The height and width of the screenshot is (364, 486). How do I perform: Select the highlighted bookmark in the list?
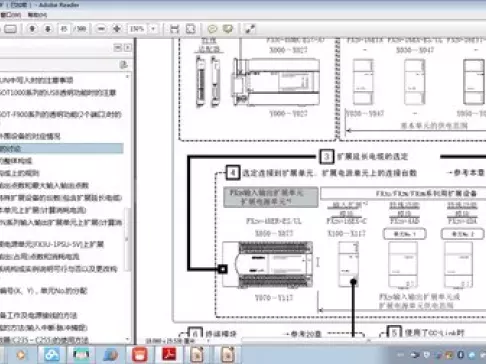[62, 148]
